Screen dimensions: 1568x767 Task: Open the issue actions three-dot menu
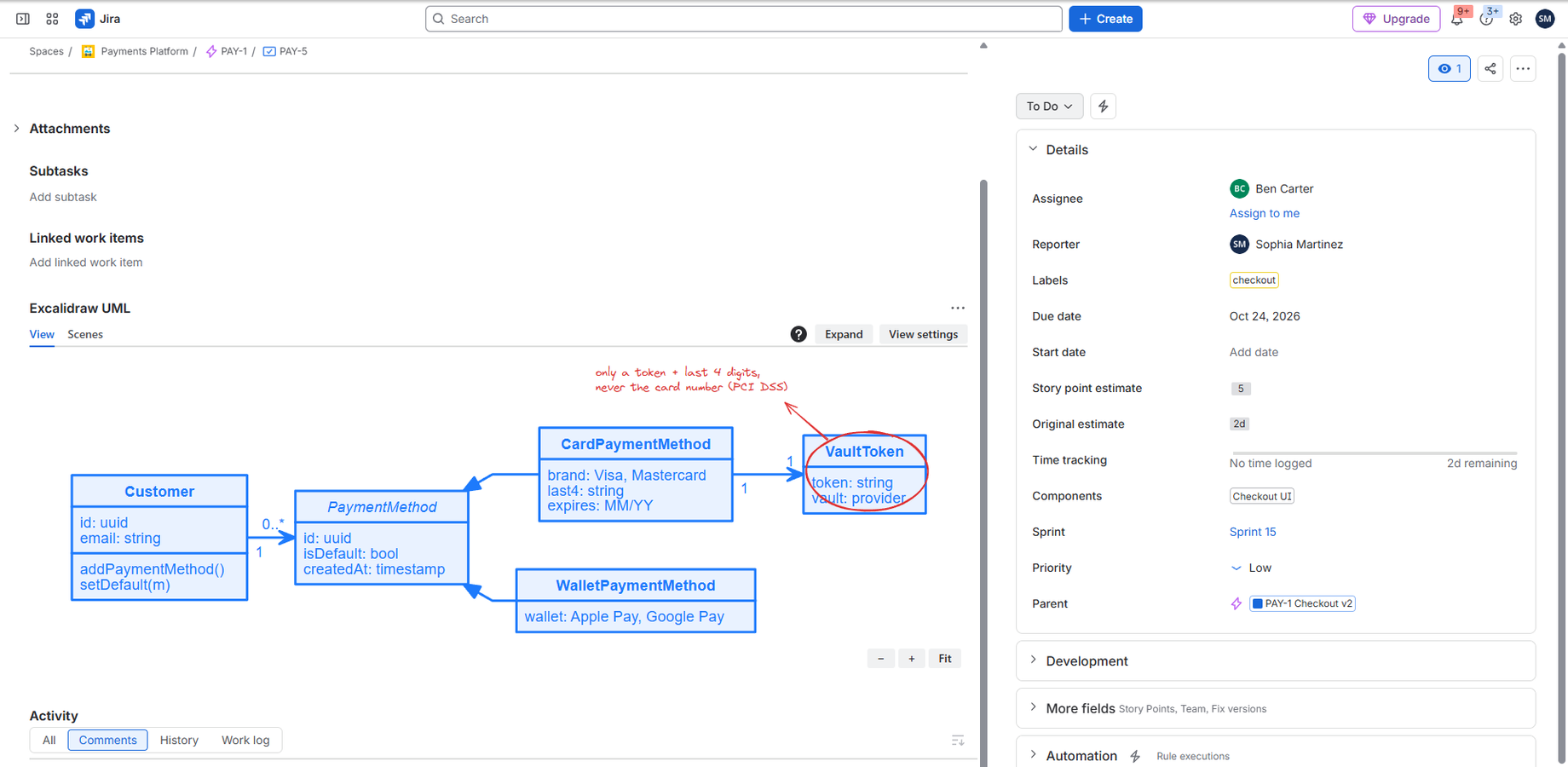coord(1523,69)
